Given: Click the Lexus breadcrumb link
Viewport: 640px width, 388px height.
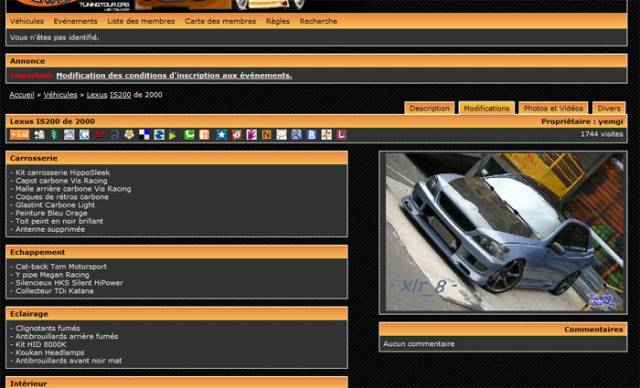Looking at the screenshot, I should [97, 95].
